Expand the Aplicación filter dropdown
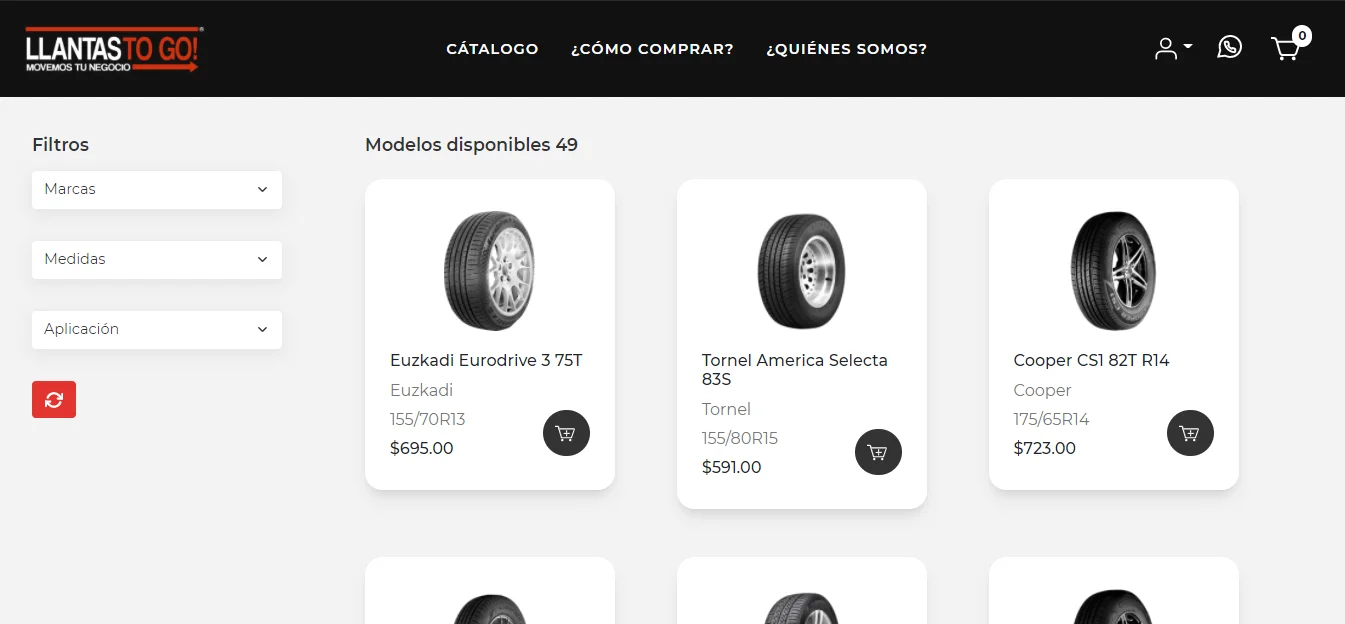 157,329
